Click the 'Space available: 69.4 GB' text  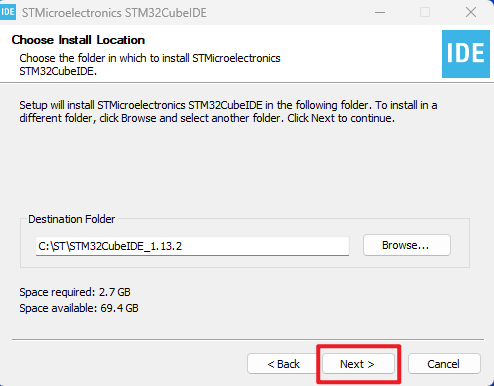click(x=79, y=308)
